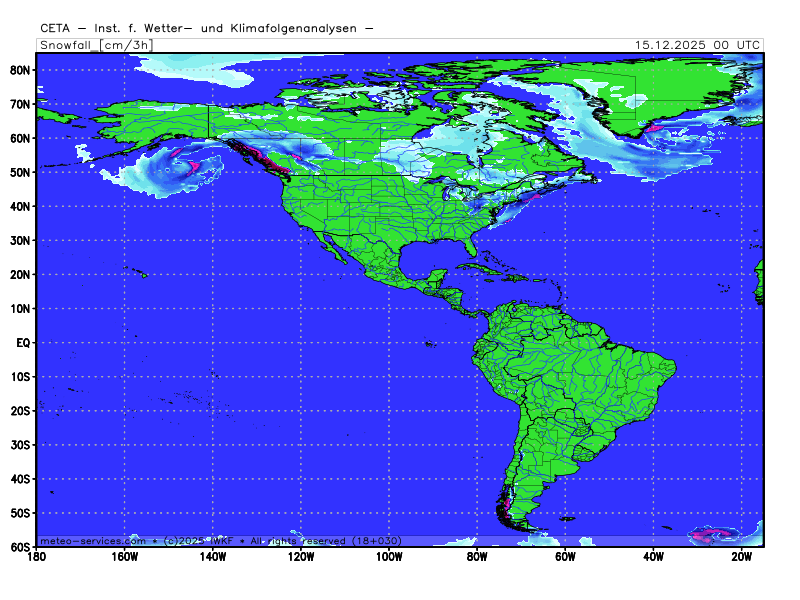Select the 100W longitude axis label
Image resolution: width=800 pixels, height=600 pixels.
click(389, 557)
